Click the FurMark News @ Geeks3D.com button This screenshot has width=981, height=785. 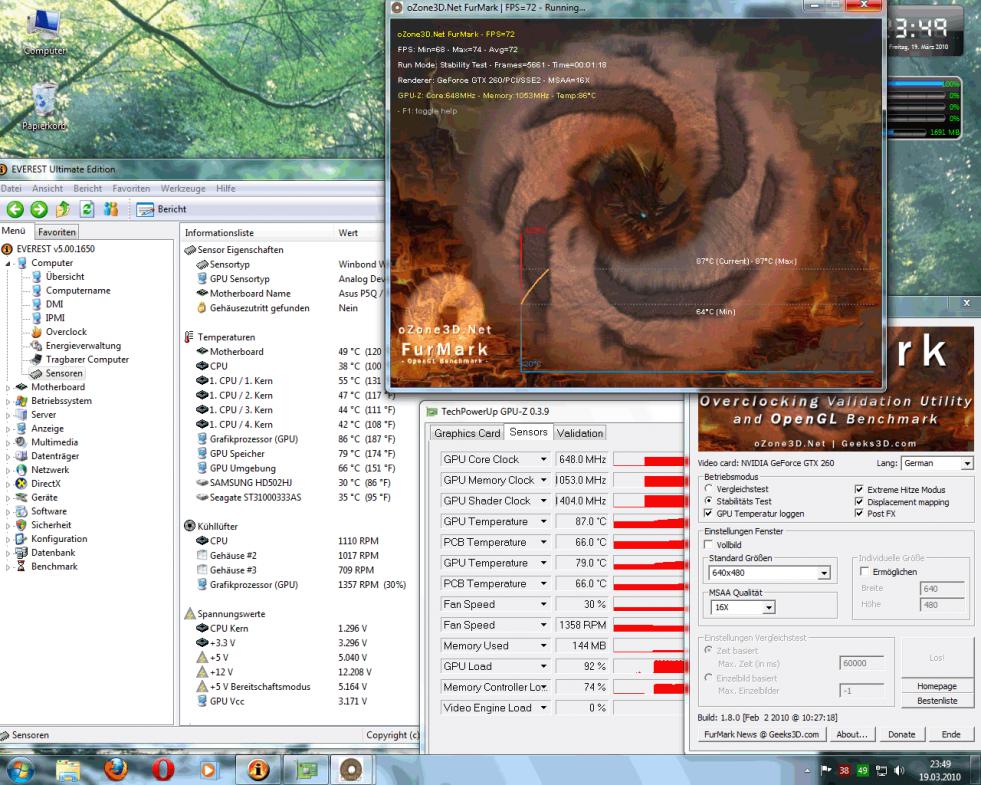pyautogui.click(x=761, y=735)
